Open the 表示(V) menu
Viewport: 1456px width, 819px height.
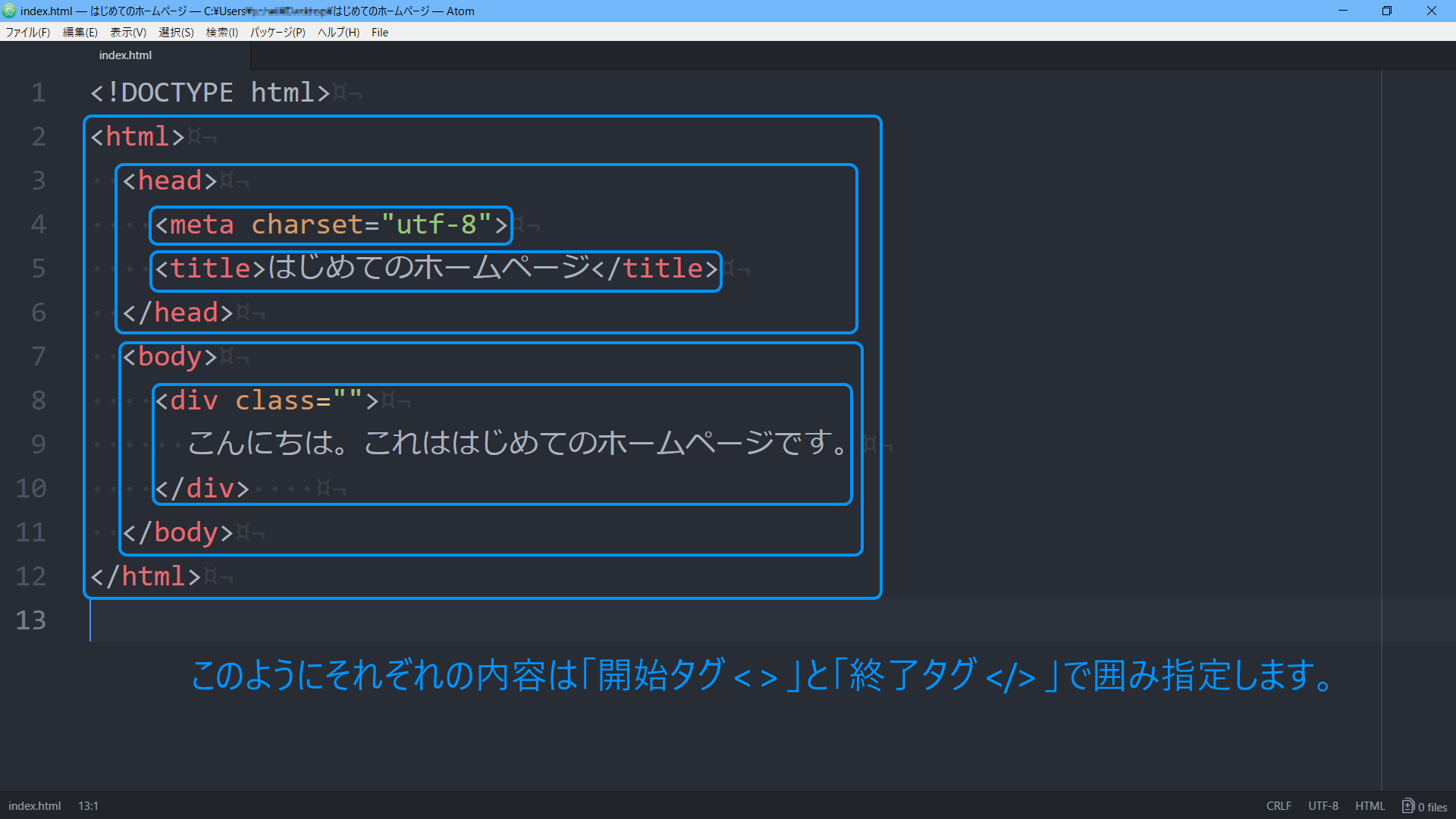point(127,32)
